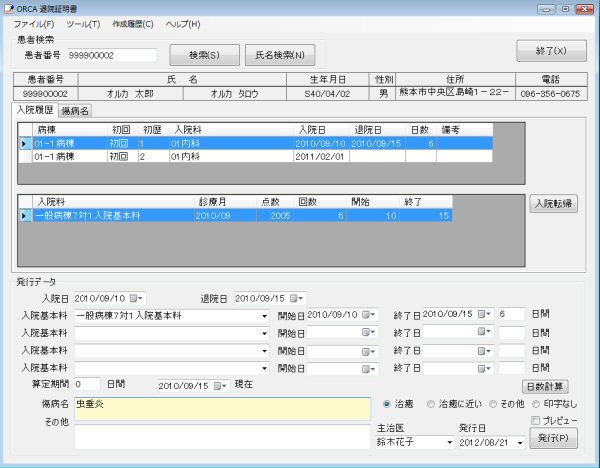Open third row 終了日 calendar icon
The width and height of the screenshot is (600, 468).
coord(484,351)
